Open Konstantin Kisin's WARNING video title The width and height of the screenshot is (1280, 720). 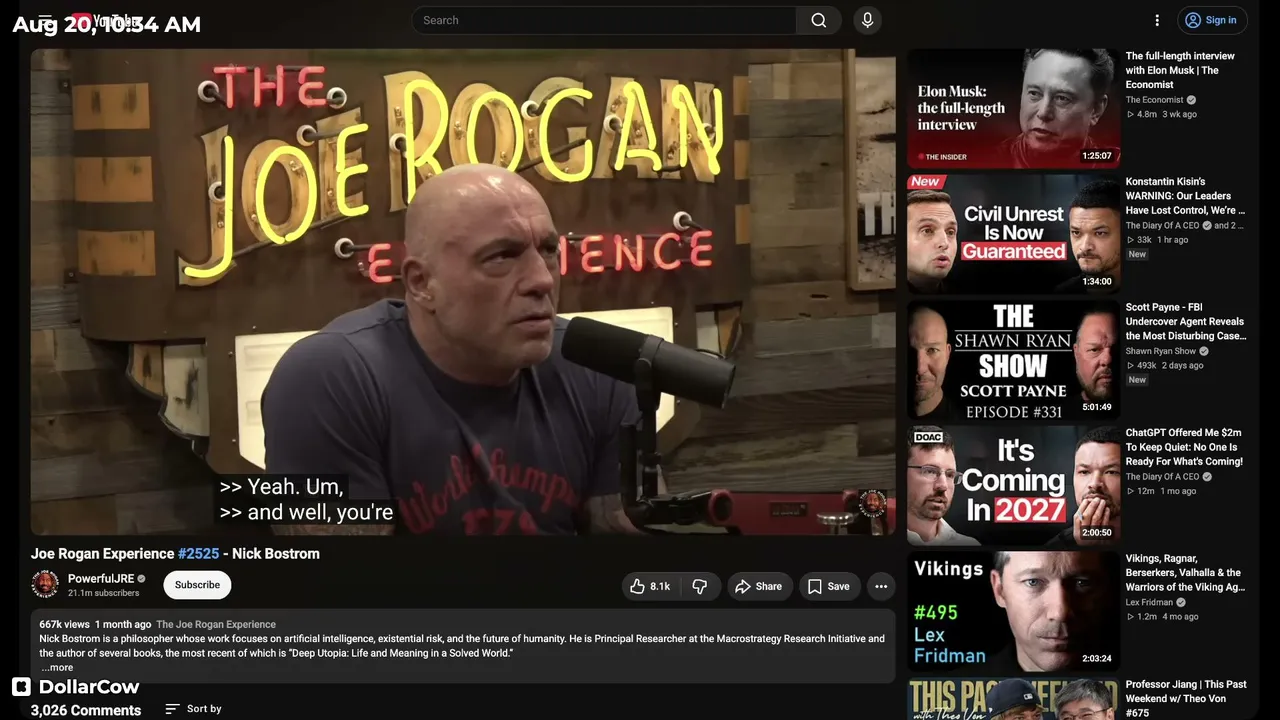tap(1185, 196)
